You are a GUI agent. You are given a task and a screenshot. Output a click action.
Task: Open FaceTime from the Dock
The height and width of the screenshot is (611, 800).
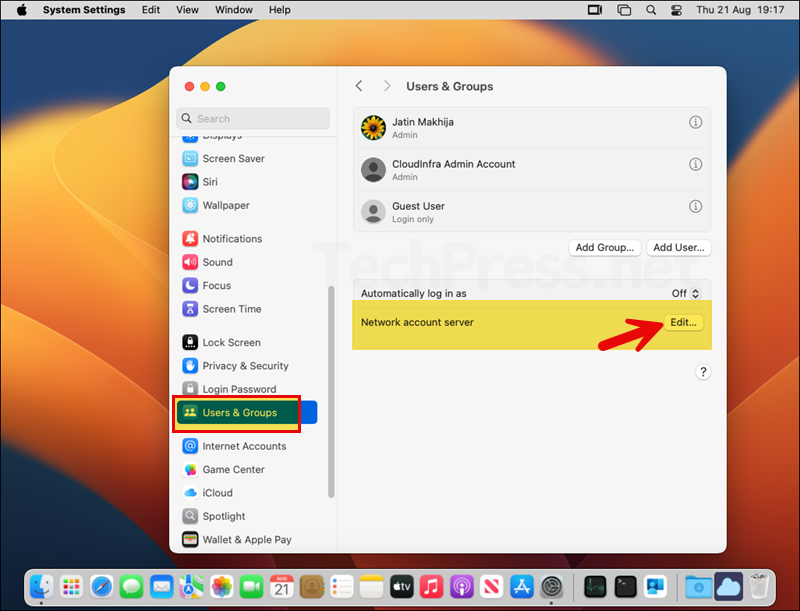point(252,587)
